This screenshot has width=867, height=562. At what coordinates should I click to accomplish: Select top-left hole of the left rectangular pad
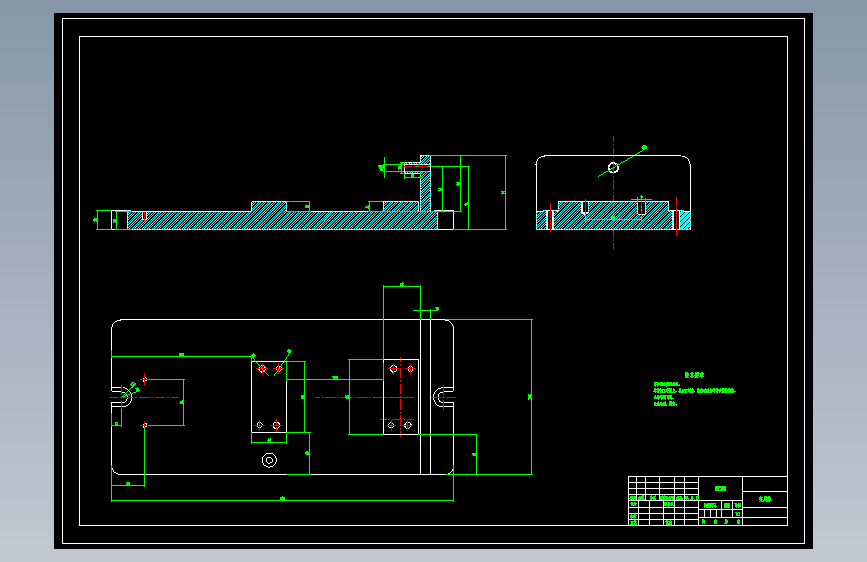(x=262, y=368)
